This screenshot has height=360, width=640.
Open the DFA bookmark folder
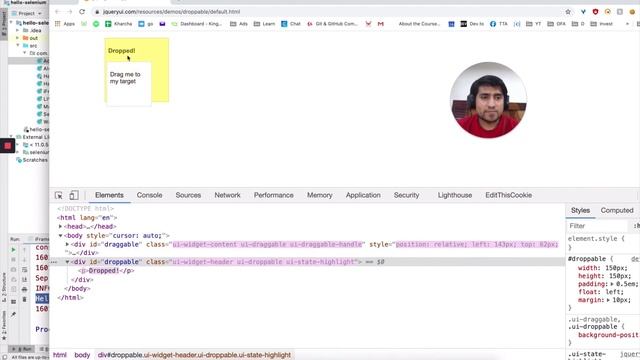click(557, 24)
